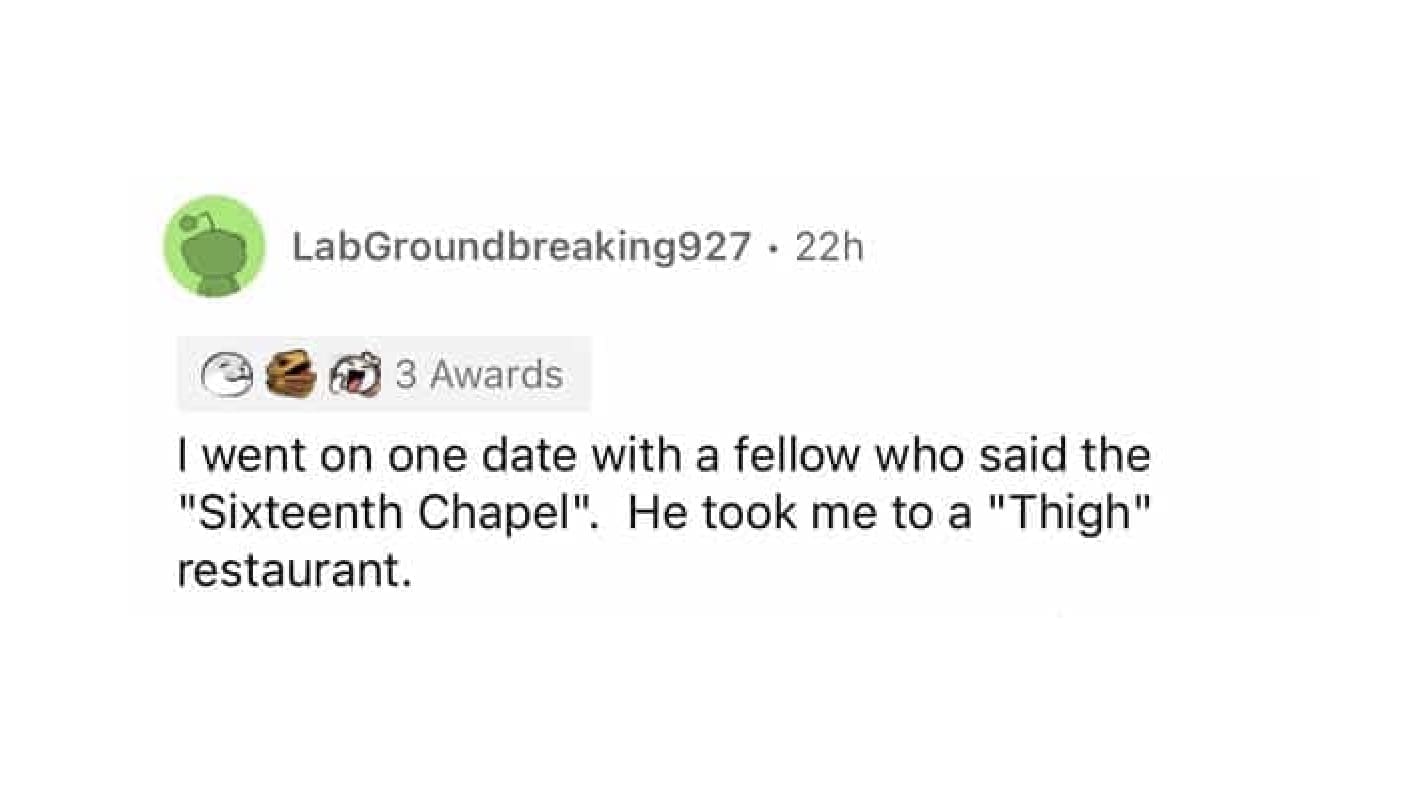Open the 3 Awards label
1404x798 pixels.
tap(479, 375)
